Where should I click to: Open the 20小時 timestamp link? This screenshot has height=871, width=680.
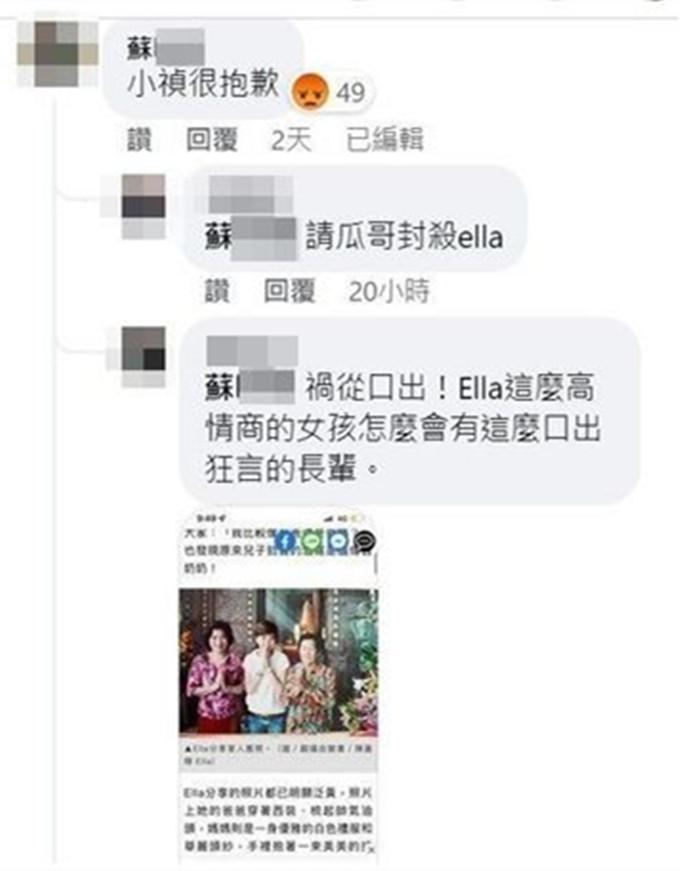click(x=389, y=291)
